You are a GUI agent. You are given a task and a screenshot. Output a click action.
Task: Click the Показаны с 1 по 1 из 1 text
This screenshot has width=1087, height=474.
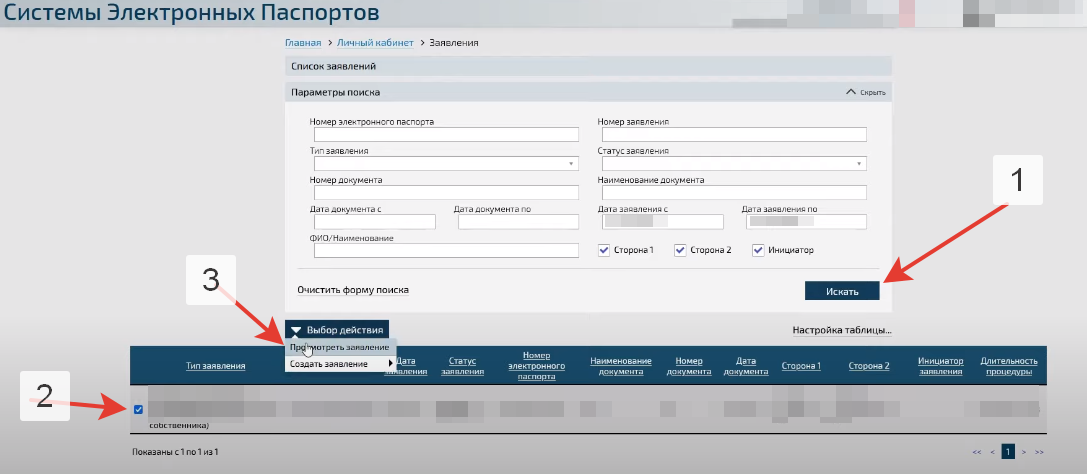pyautogui.click(x=175, y=452)
